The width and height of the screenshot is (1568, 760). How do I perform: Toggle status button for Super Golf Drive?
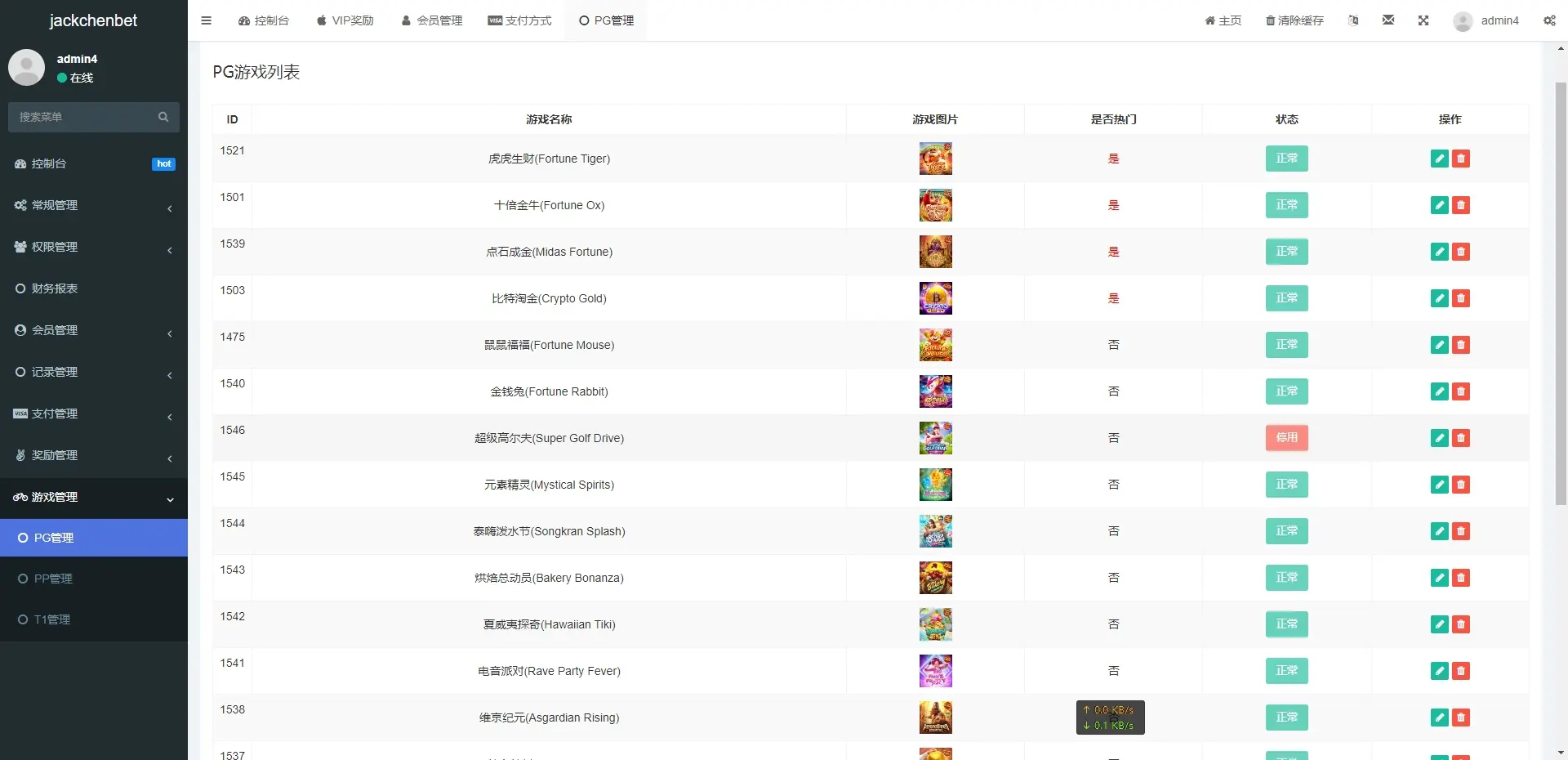coord(1286,438)
